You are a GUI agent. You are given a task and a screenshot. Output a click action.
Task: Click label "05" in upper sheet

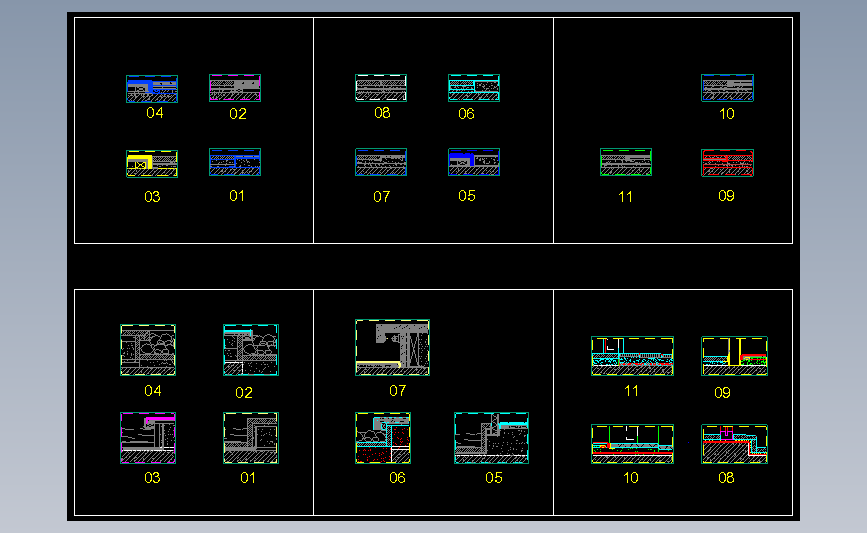(467, 196)
